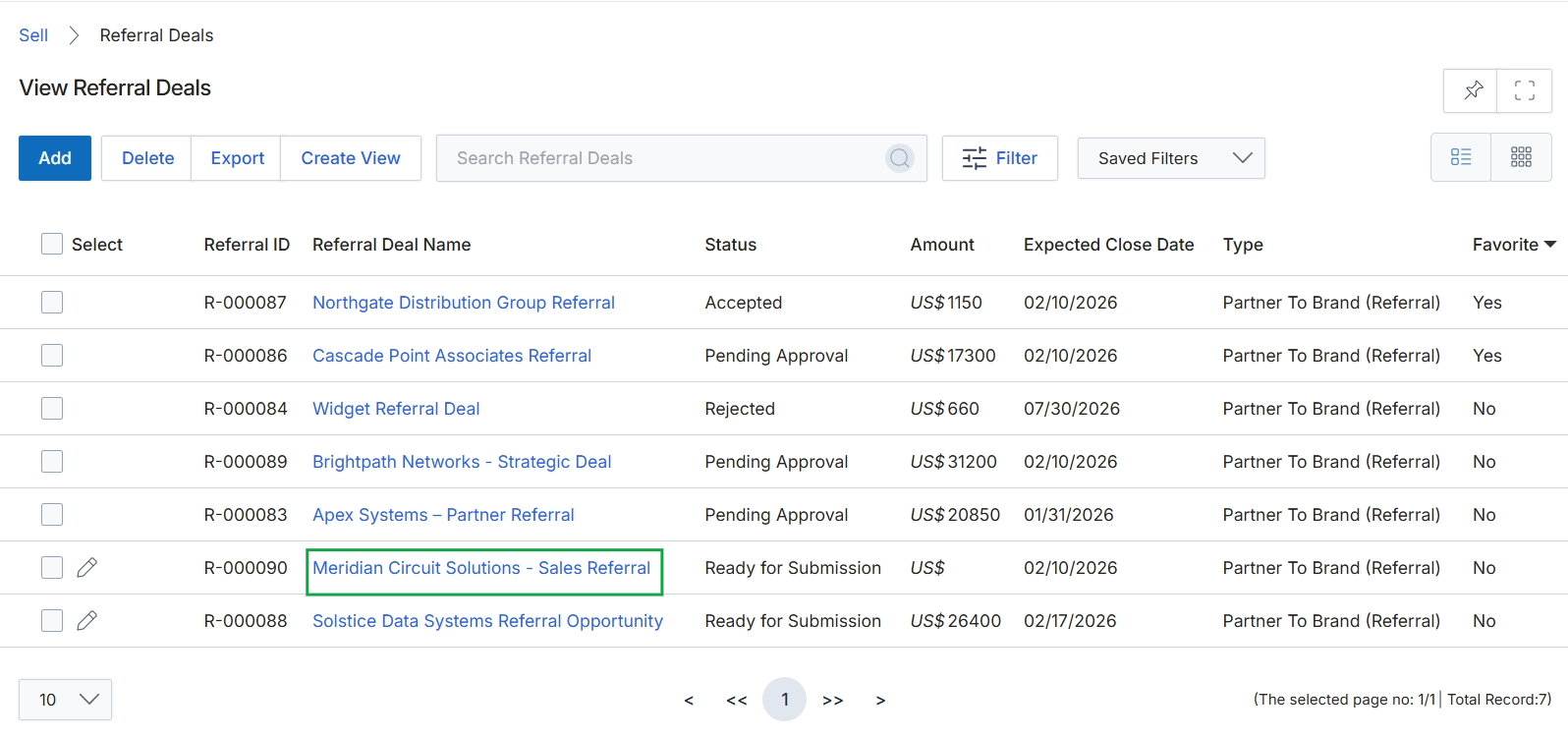Go to the next page arrow
Viewport: 1568px width, 738px height.
[880, 700]
